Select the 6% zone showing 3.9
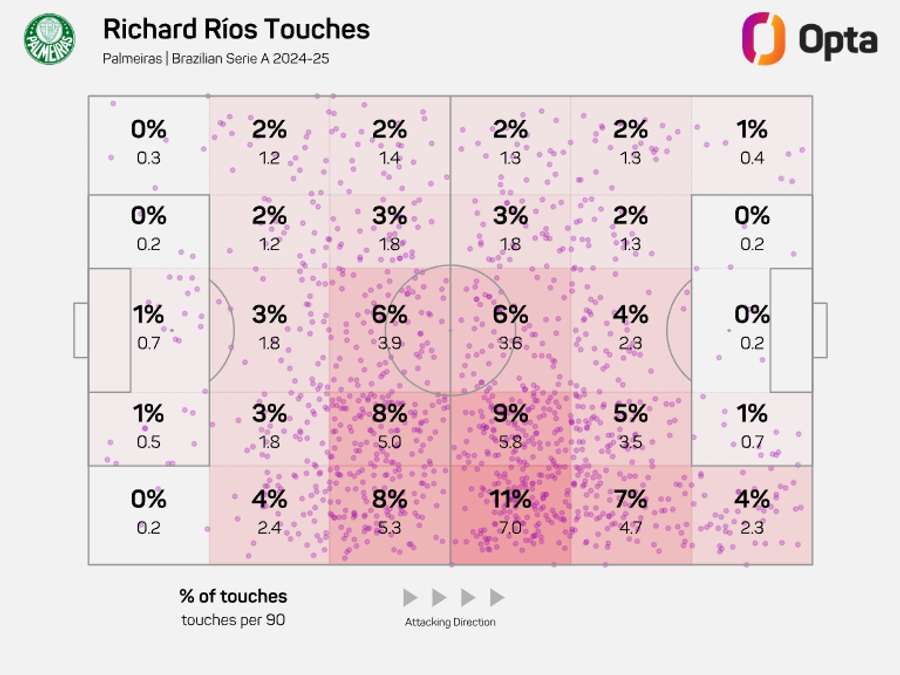 point(390,331)
